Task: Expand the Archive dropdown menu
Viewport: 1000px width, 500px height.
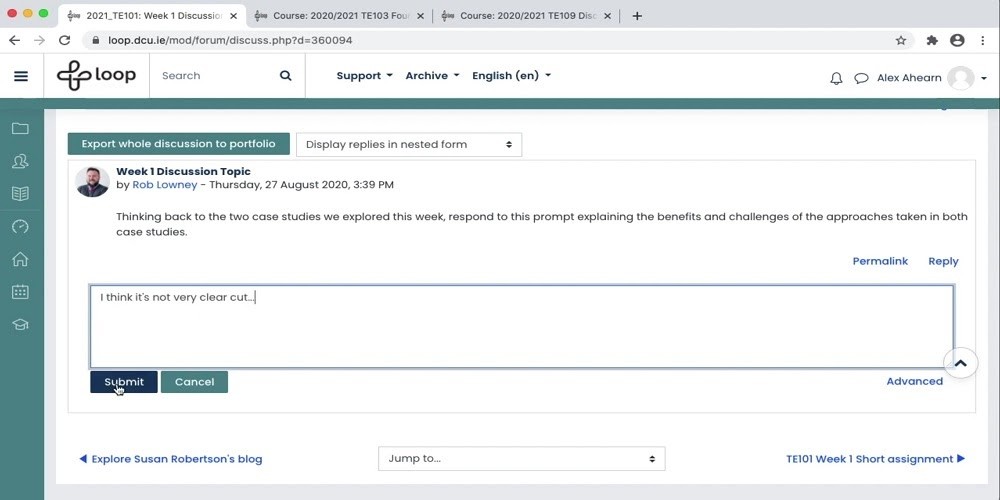Action: (x=432, y=76)
